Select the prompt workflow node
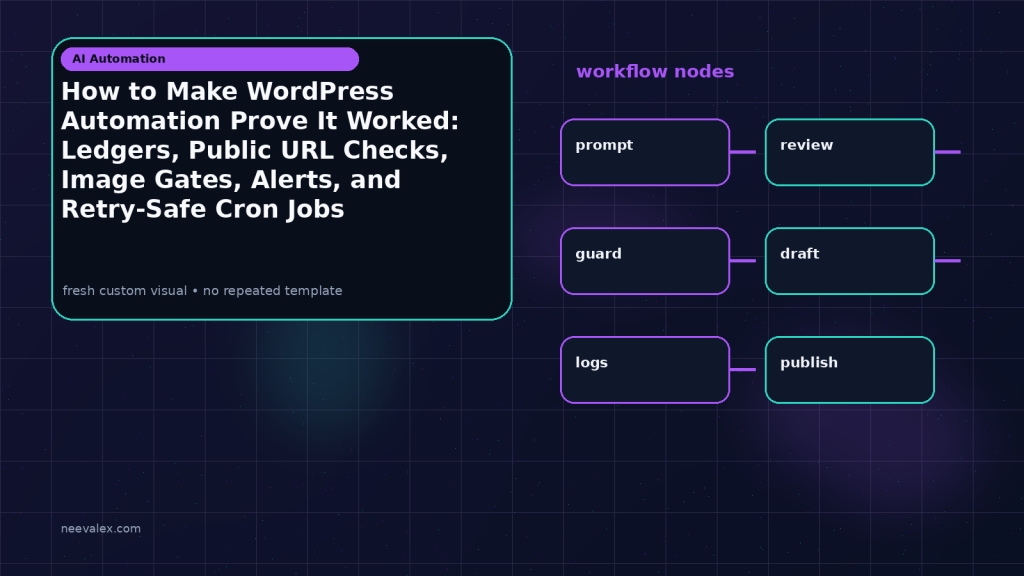Viewport: 1024px width, 576px height. point(645,152)
